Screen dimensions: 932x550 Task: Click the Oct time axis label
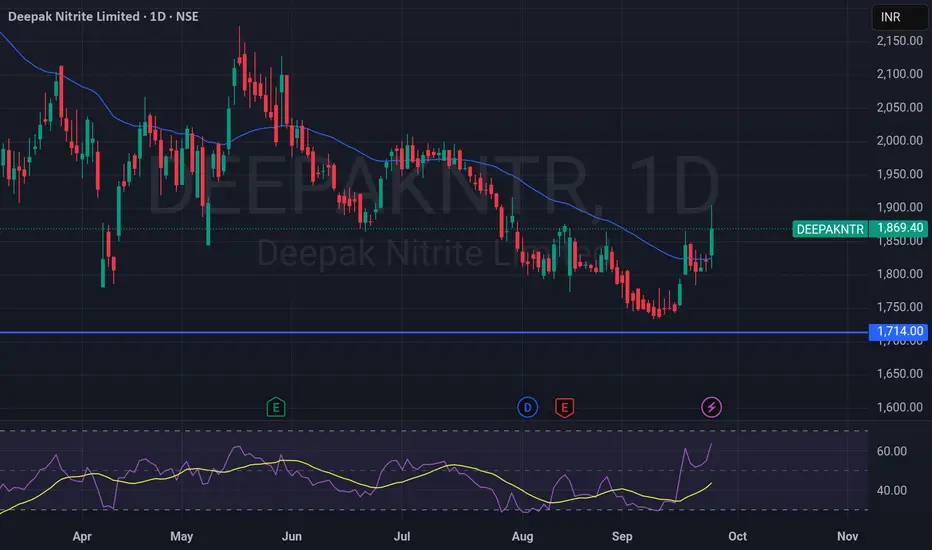click(738, 536)
